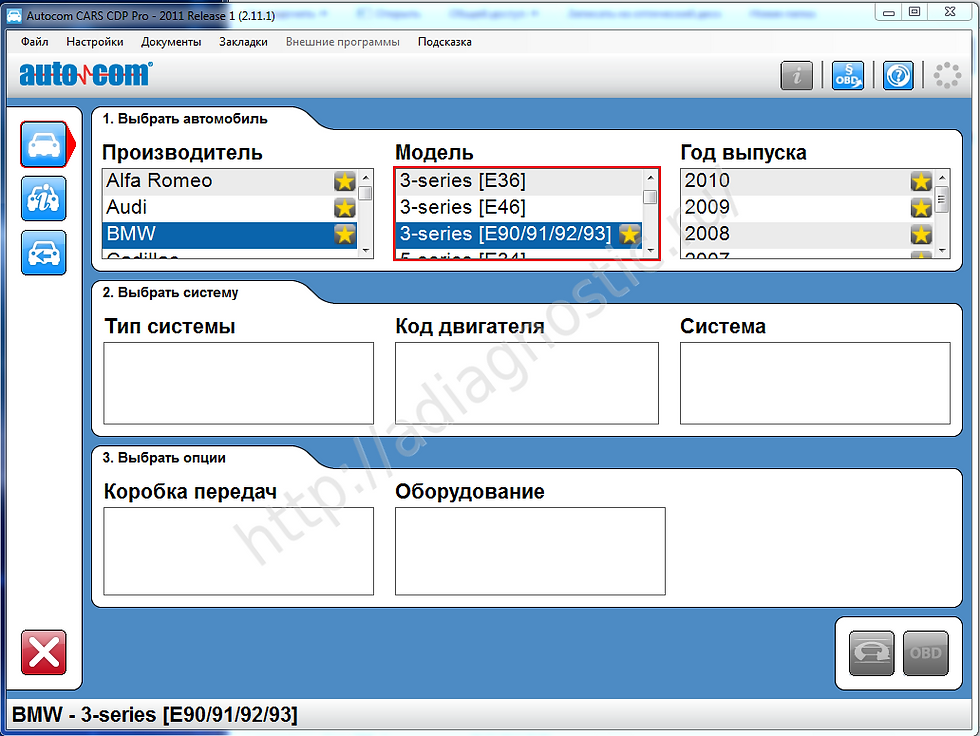Toggle favorite star for year 2010
This screenshot has height=736, width=980.
(x=921, y=181)
